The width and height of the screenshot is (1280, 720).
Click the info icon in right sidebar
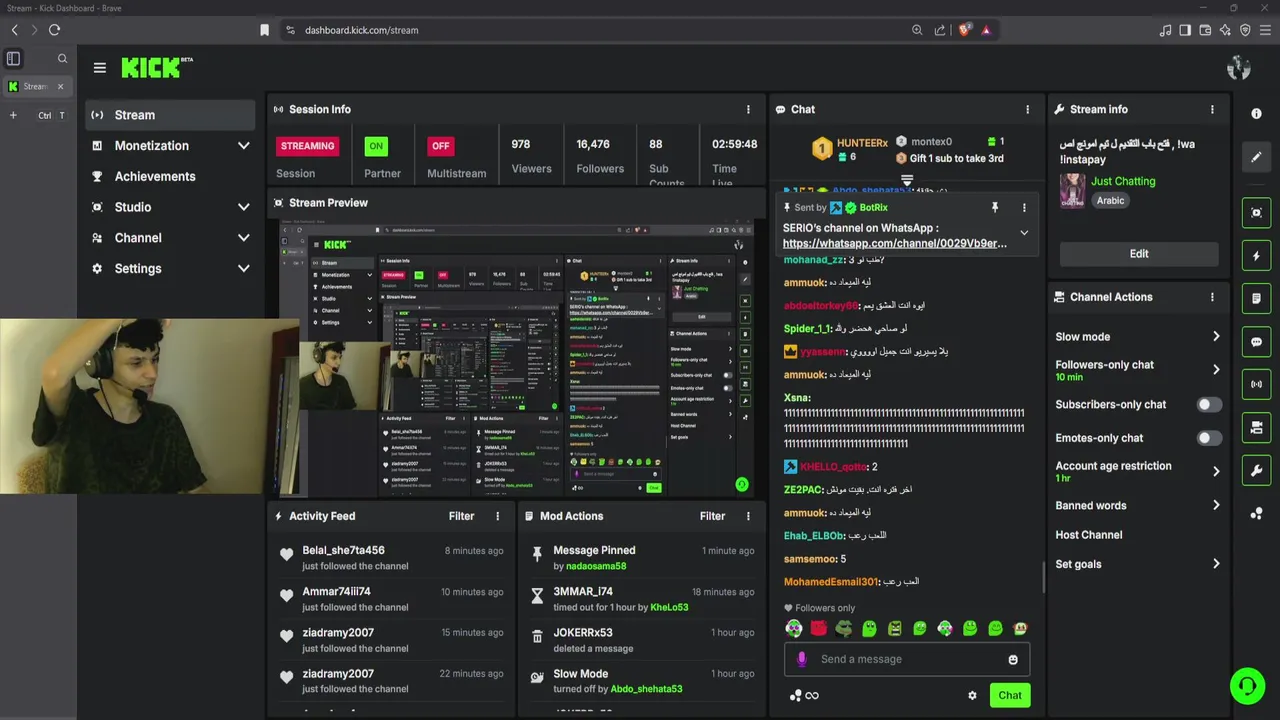click(x=1257, y=114)
